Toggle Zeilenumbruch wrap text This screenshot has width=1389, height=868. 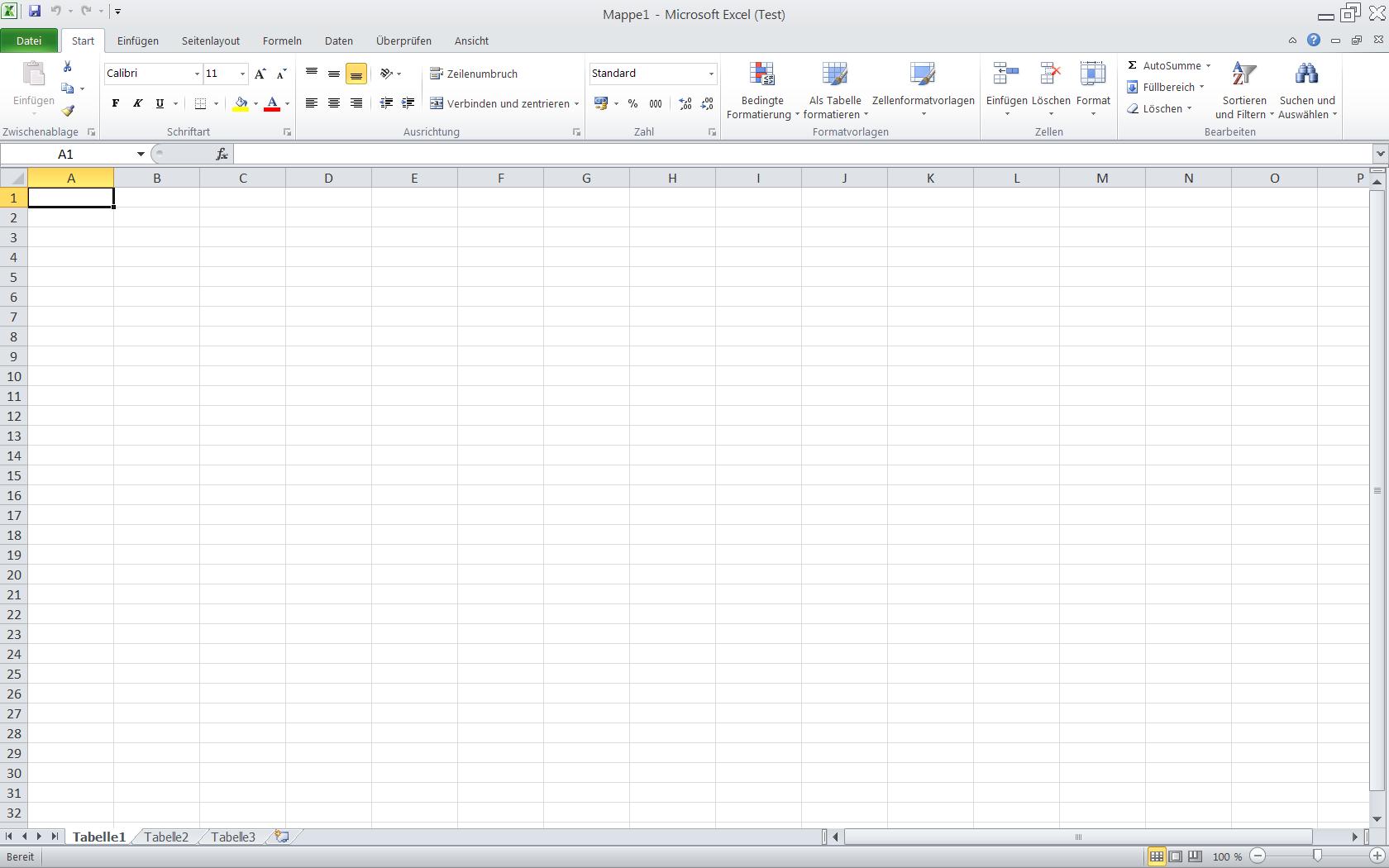474,74
